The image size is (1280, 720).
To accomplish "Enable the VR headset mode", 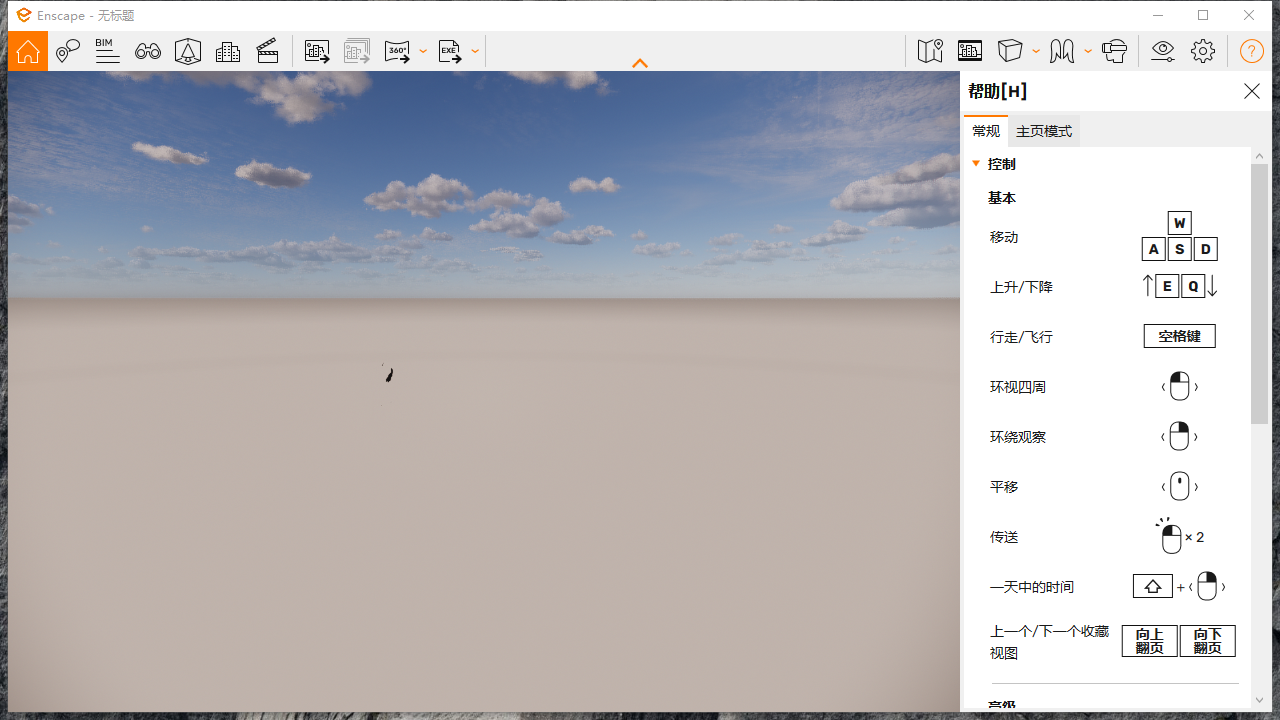I will click(x=1115, y=50).
